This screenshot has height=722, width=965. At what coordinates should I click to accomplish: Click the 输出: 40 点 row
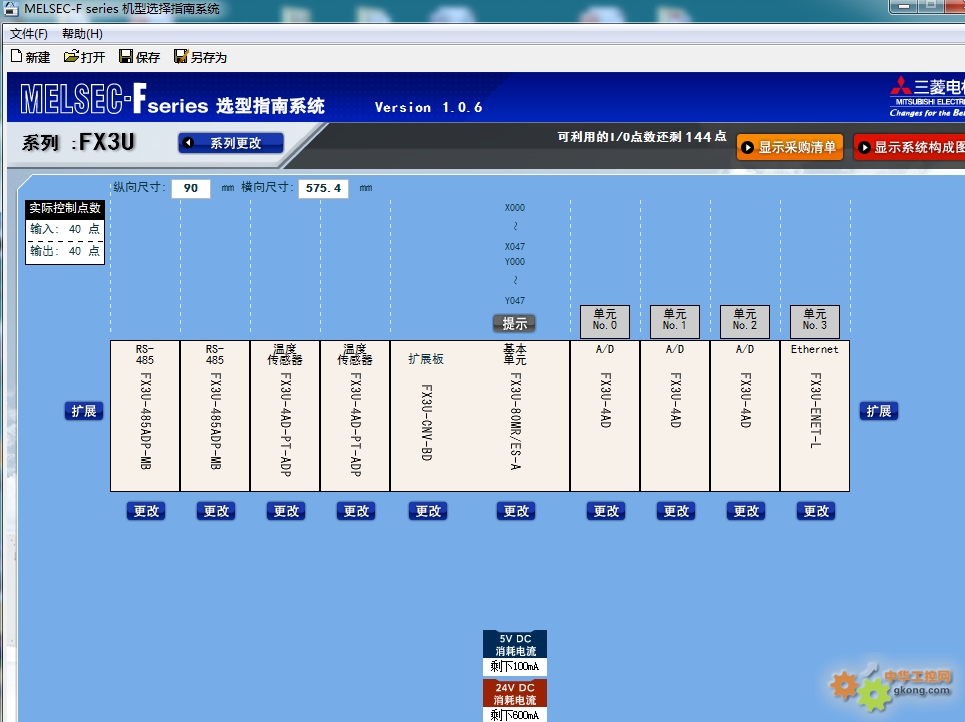(65, 251)
